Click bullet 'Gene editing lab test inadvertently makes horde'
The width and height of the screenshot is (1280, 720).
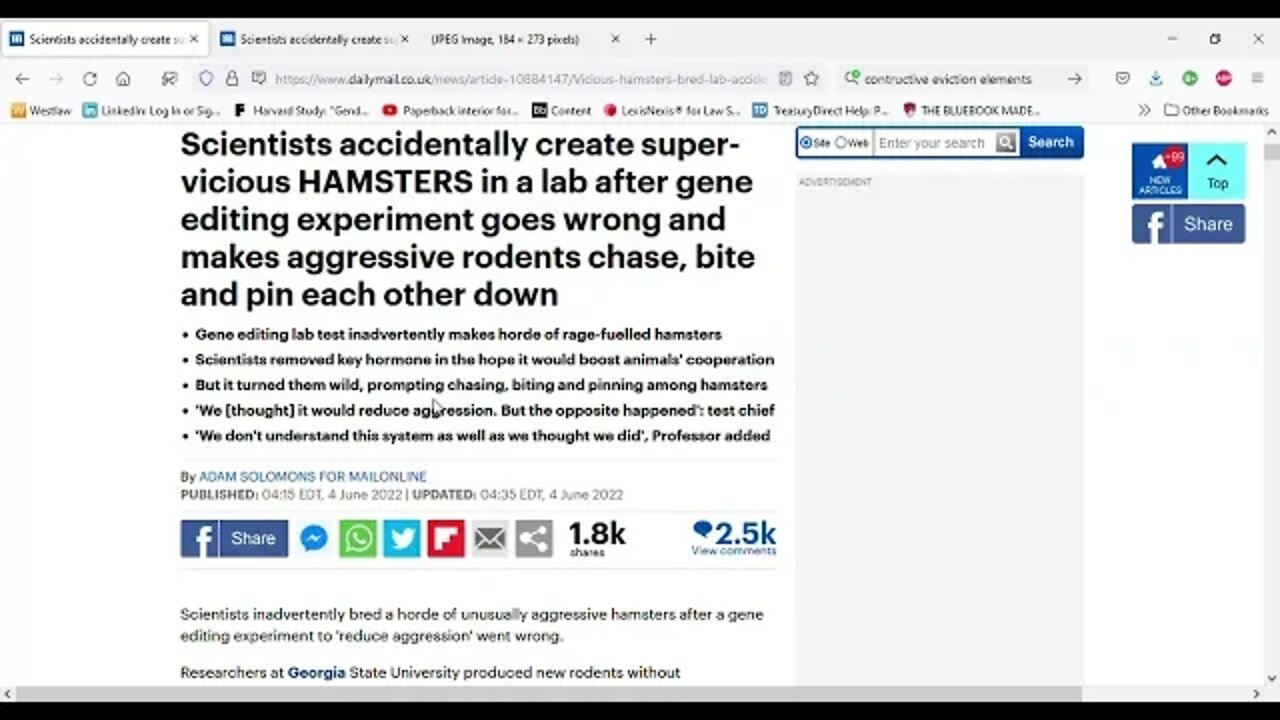(458, 334)
